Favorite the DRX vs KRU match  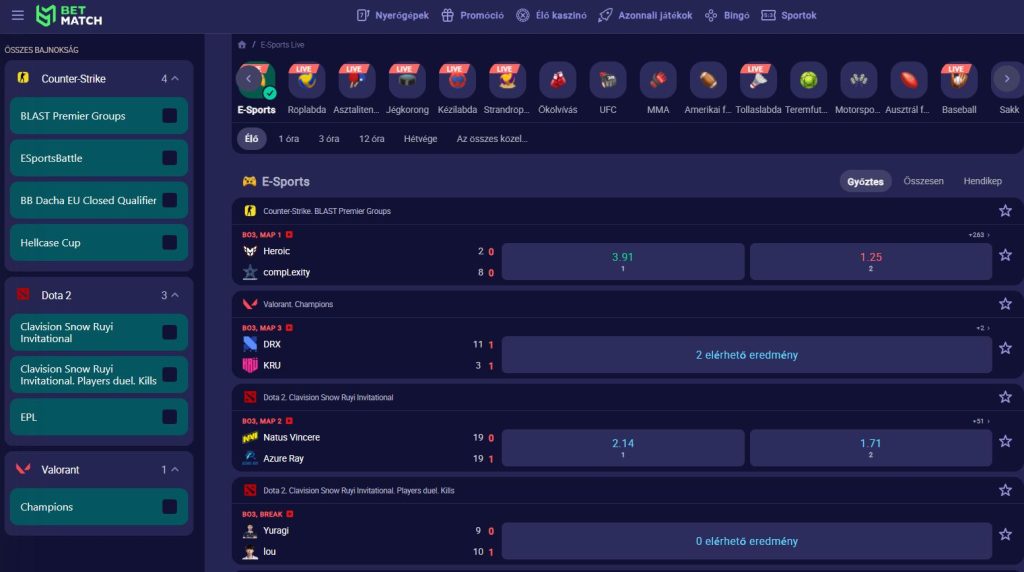pos(1005,348)
